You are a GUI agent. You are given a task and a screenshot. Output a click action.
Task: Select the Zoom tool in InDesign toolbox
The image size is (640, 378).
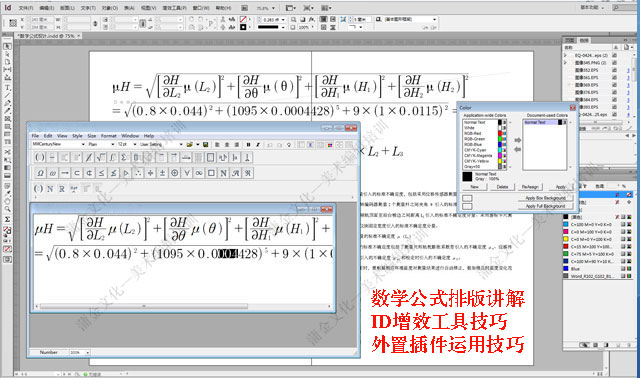7,209
